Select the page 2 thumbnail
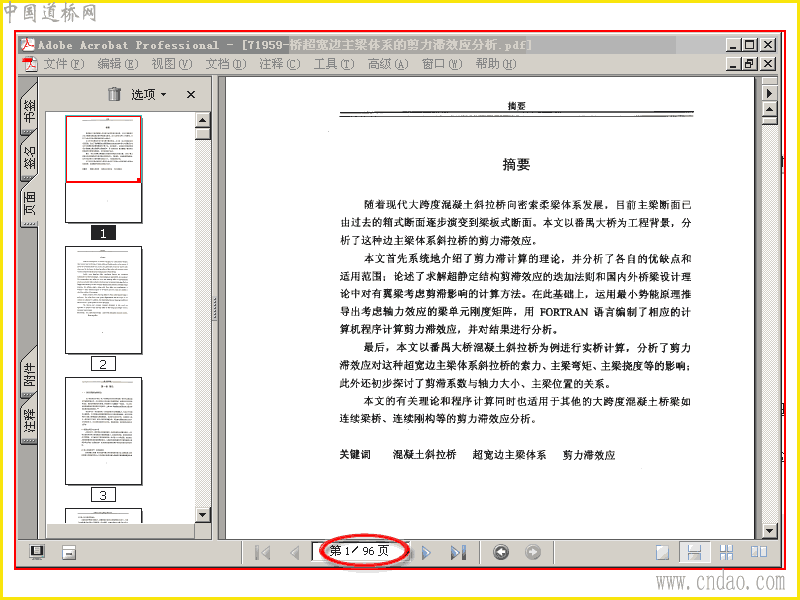Image resolution: width=800 pixels, height=600 pixels. 104,300
